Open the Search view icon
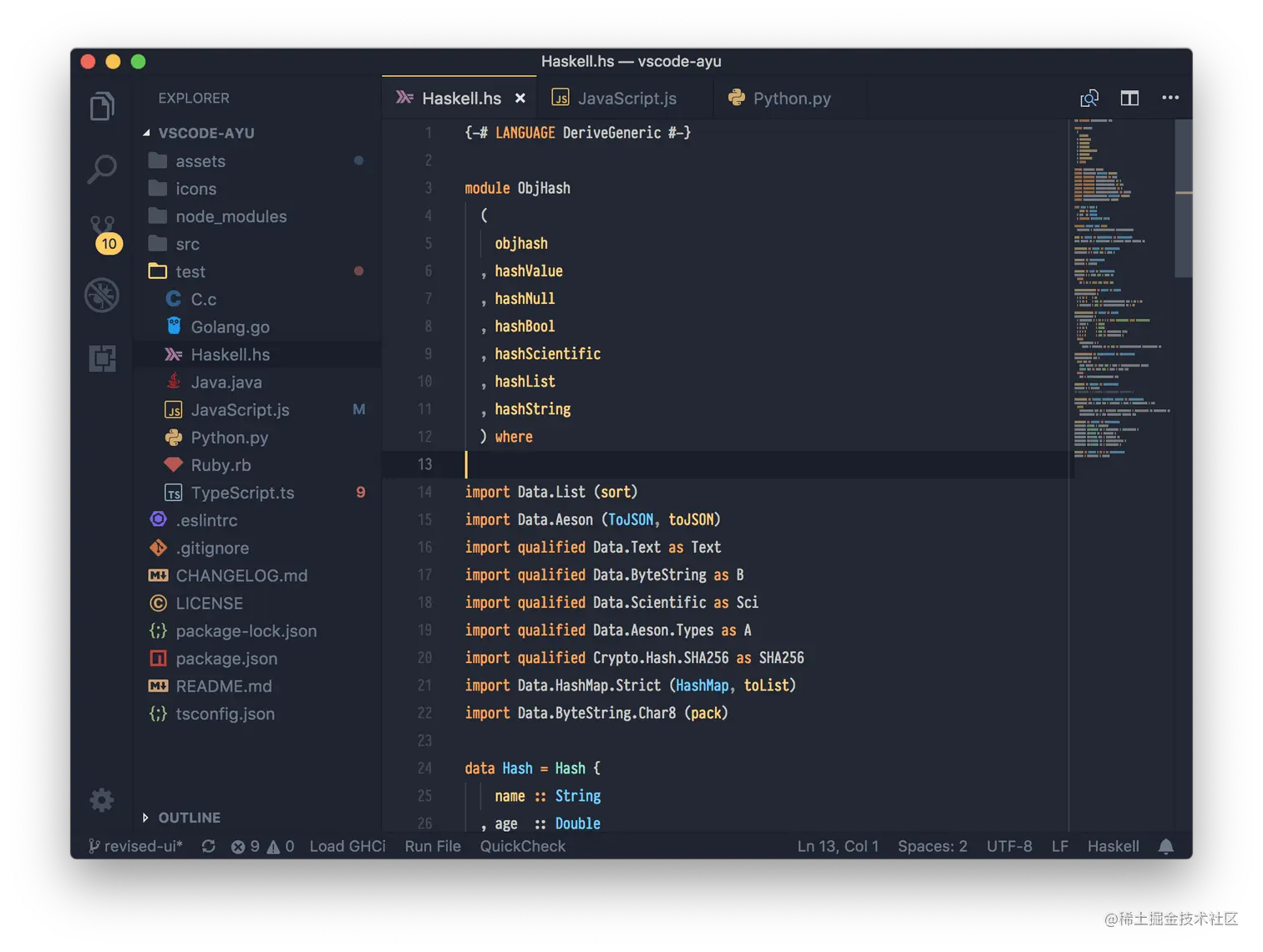This screenshot has height=952, width=1263. [x=102, y=170]
